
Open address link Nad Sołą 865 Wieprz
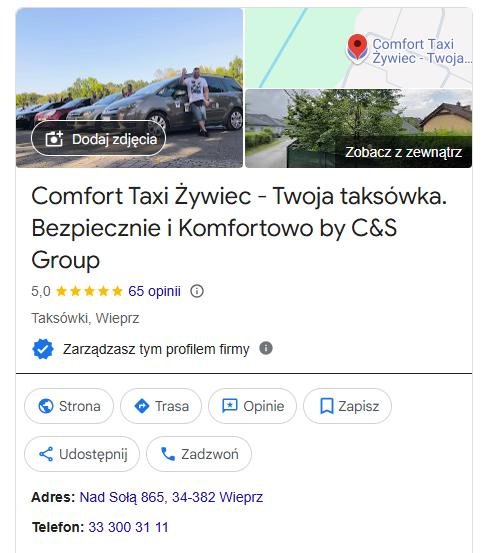171,497
